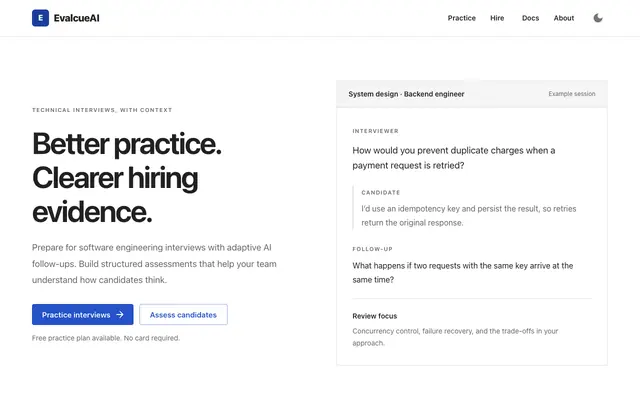Viewport: 640px width, 400px height.
Task: Open the About nav link
Action: (x=564, y=18)
